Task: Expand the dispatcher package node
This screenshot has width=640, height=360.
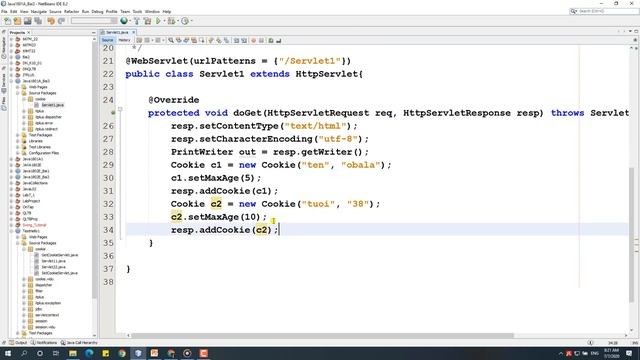Action: click(24, 285)
